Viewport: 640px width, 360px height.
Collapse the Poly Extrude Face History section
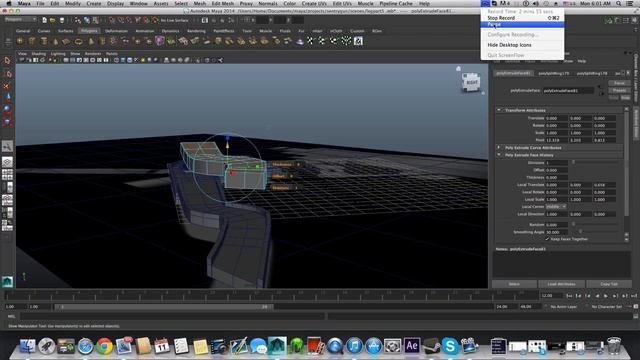coord(498,155)
